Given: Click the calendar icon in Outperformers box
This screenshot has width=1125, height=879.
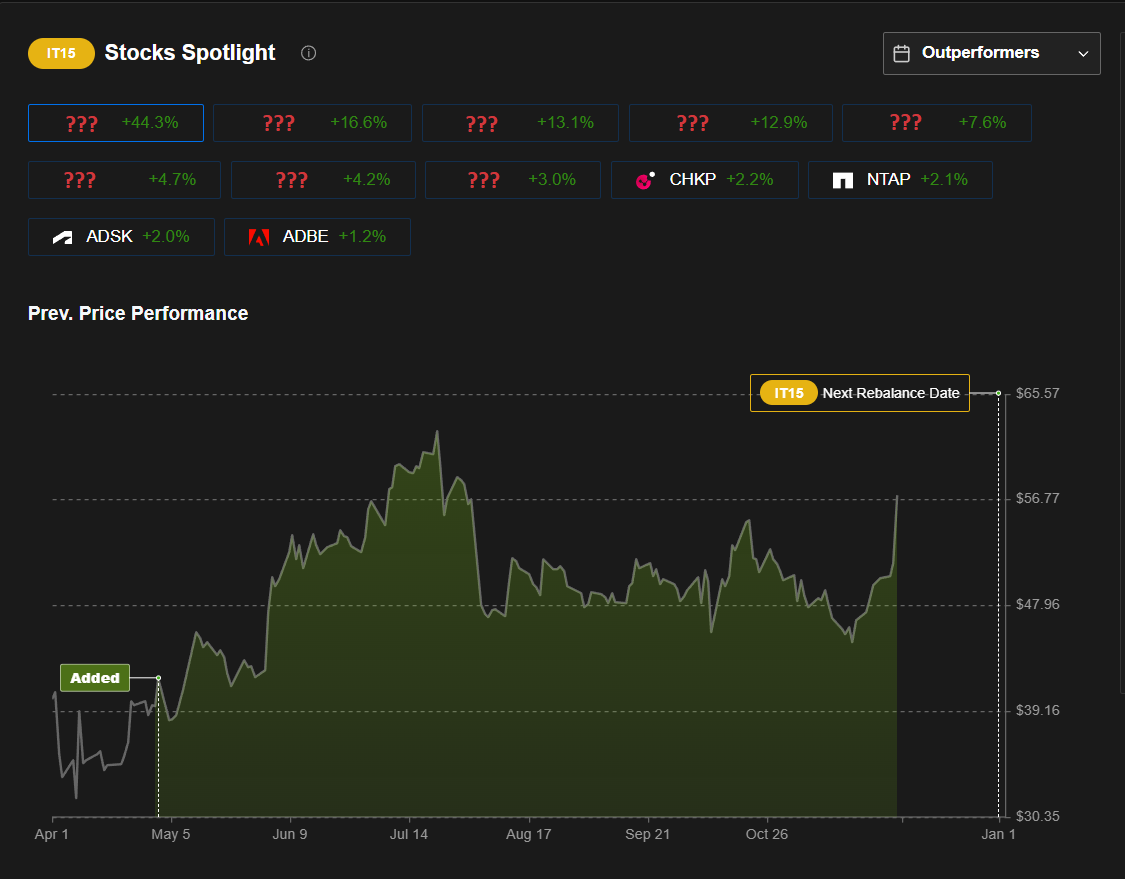Looking at the screenshot, I should coord(902,53).
